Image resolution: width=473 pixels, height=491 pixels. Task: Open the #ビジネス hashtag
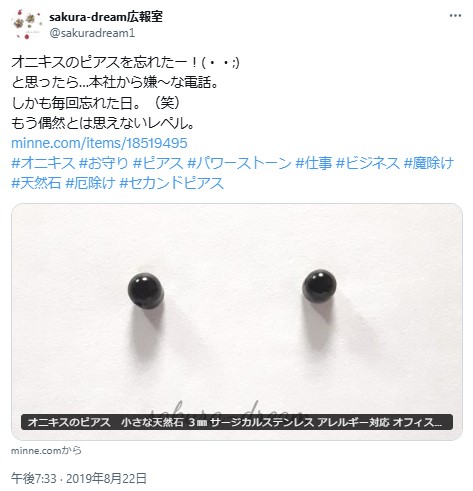(368, 163)
